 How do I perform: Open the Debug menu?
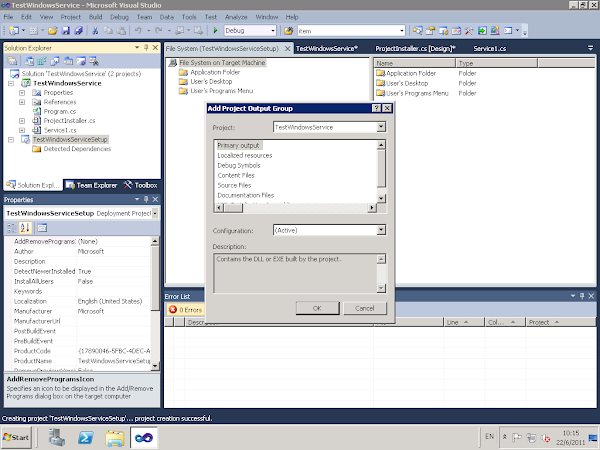119,17
